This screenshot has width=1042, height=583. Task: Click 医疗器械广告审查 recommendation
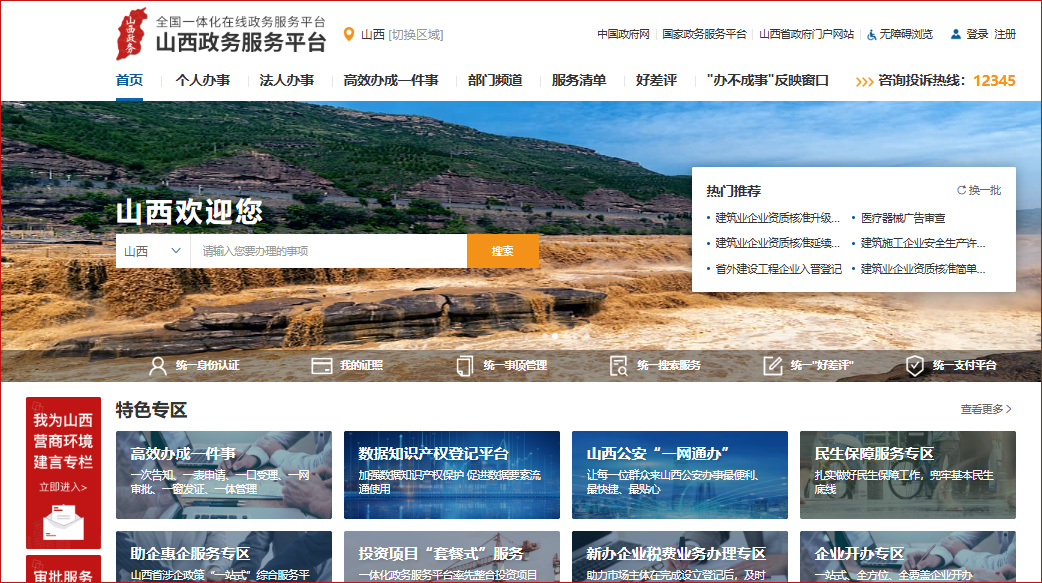tap(903, 218)
